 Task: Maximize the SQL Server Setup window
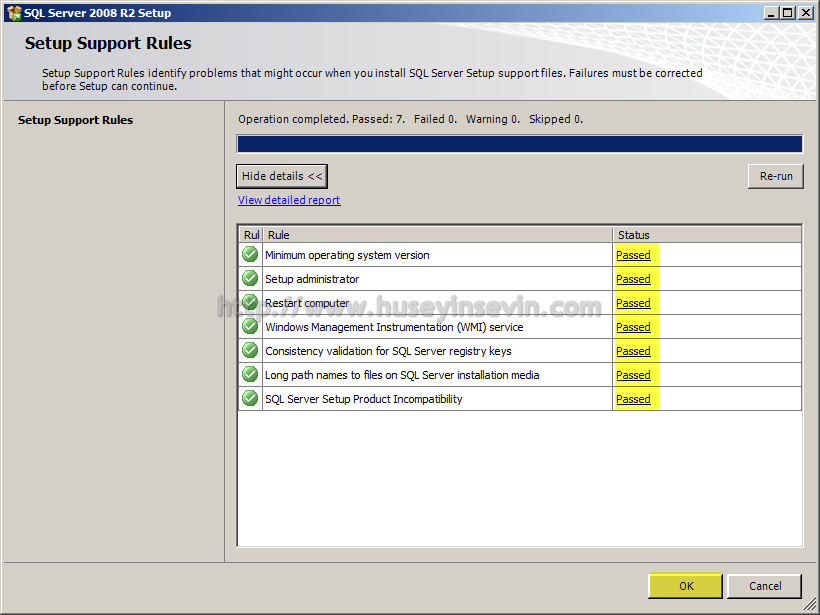point(788,13)
